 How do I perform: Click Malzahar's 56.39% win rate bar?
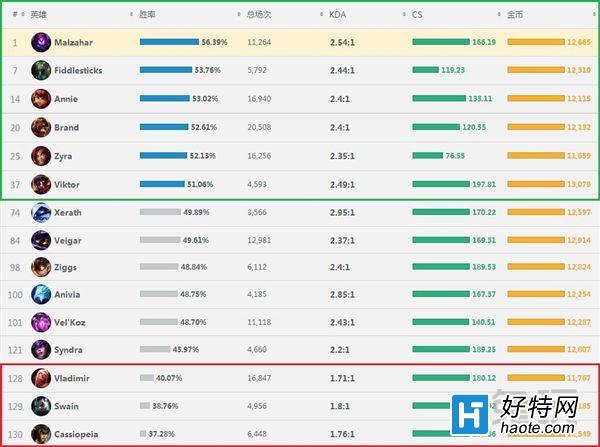(x=170, y=42)
